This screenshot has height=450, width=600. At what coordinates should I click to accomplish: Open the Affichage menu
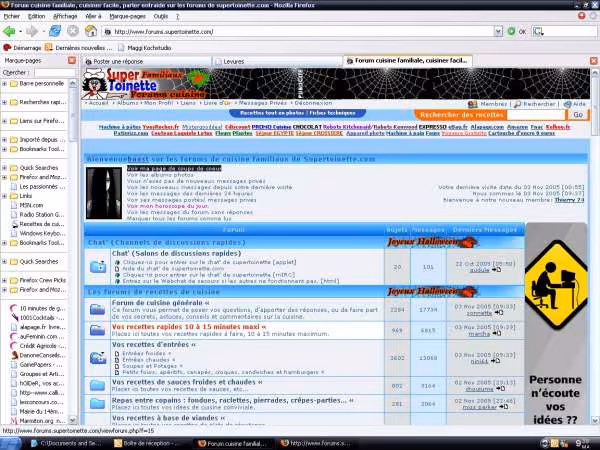[65, 16]
